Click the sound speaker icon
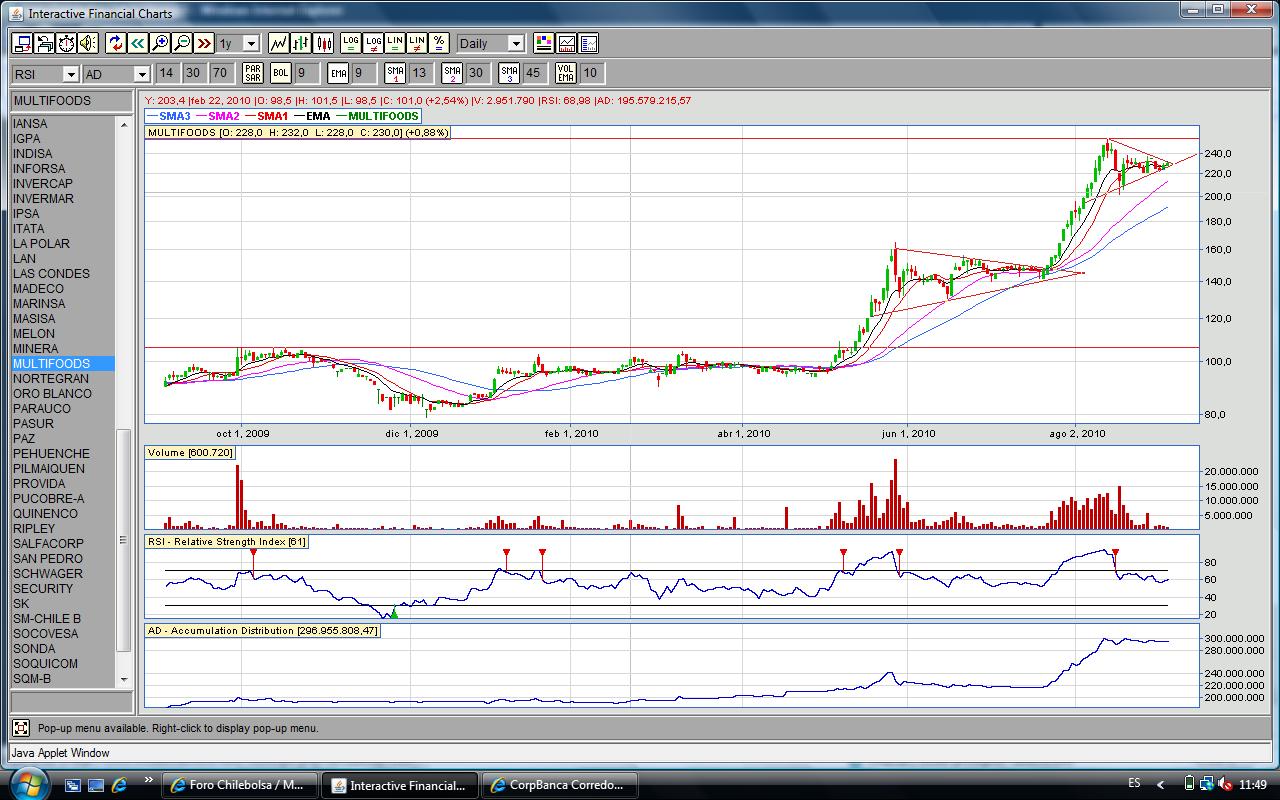The image size is (1280, 800). 88,43
